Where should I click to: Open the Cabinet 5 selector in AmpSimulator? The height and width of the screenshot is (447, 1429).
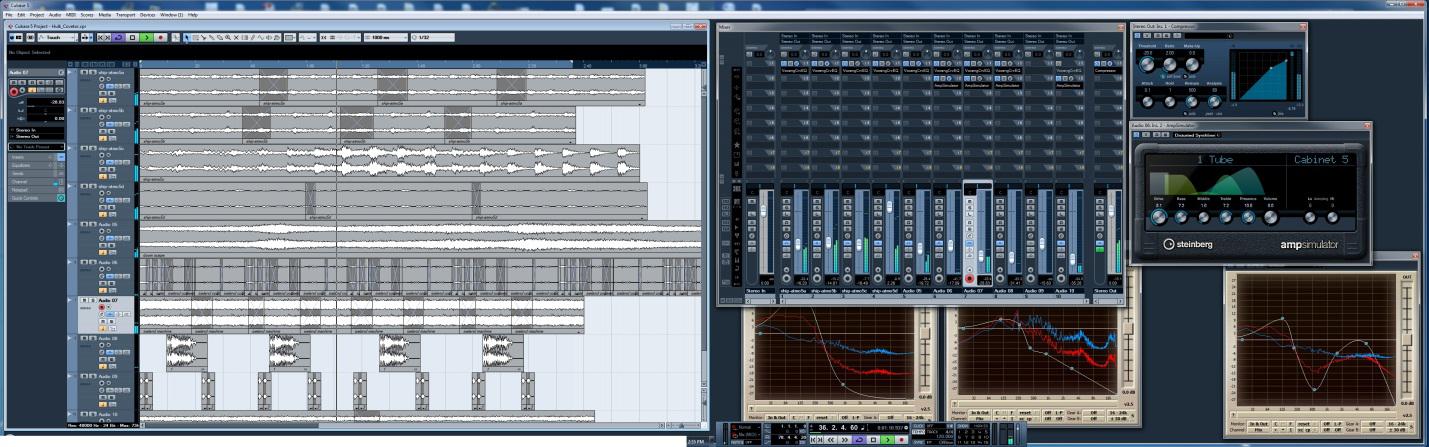click(1321, 159)
